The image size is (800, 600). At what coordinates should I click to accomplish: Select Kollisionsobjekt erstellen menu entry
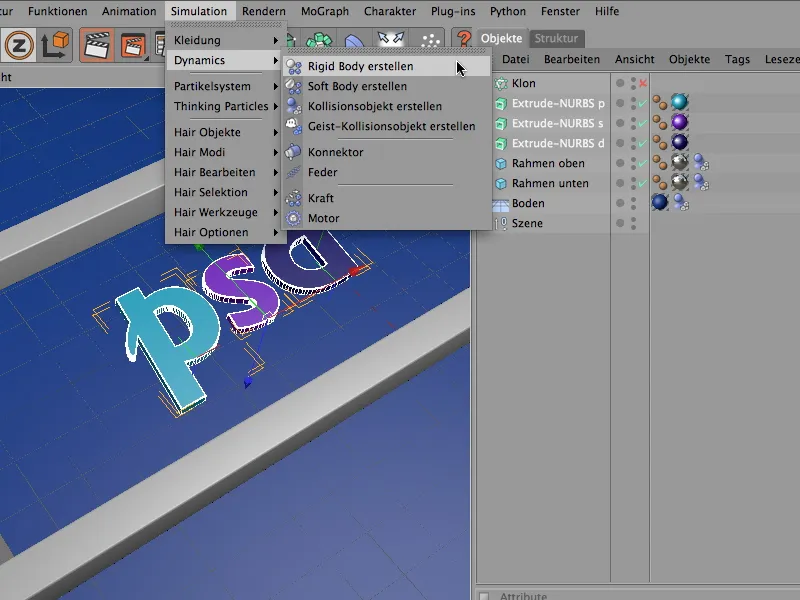click(x=374, y=106)
